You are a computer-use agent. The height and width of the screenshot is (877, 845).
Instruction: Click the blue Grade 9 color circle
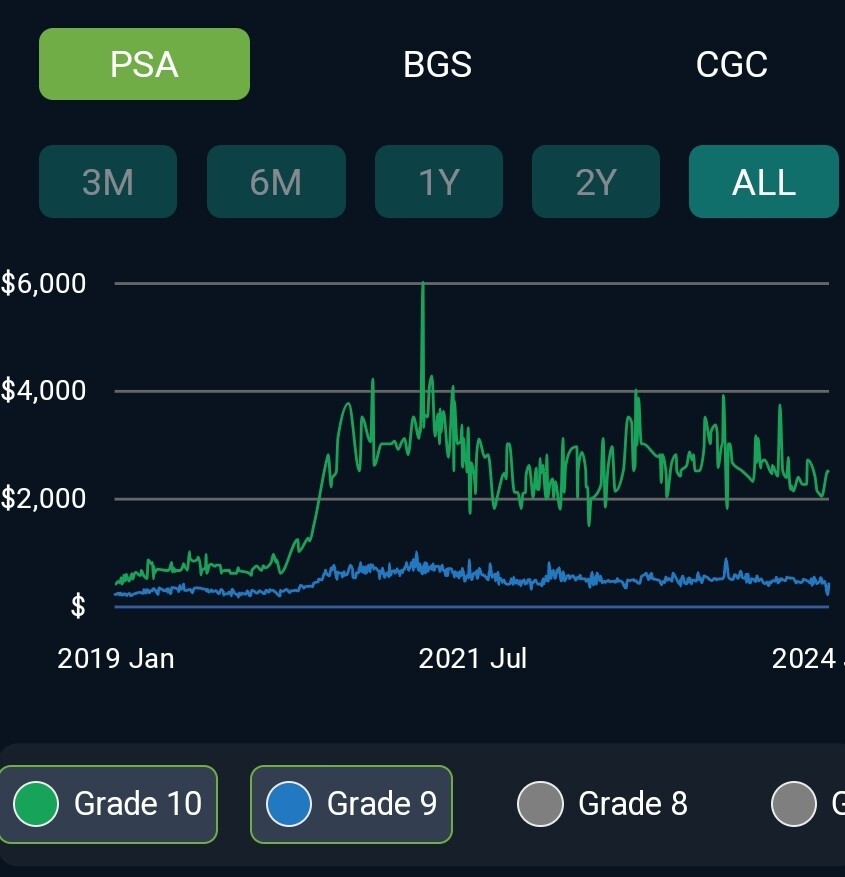pos(289,804)
